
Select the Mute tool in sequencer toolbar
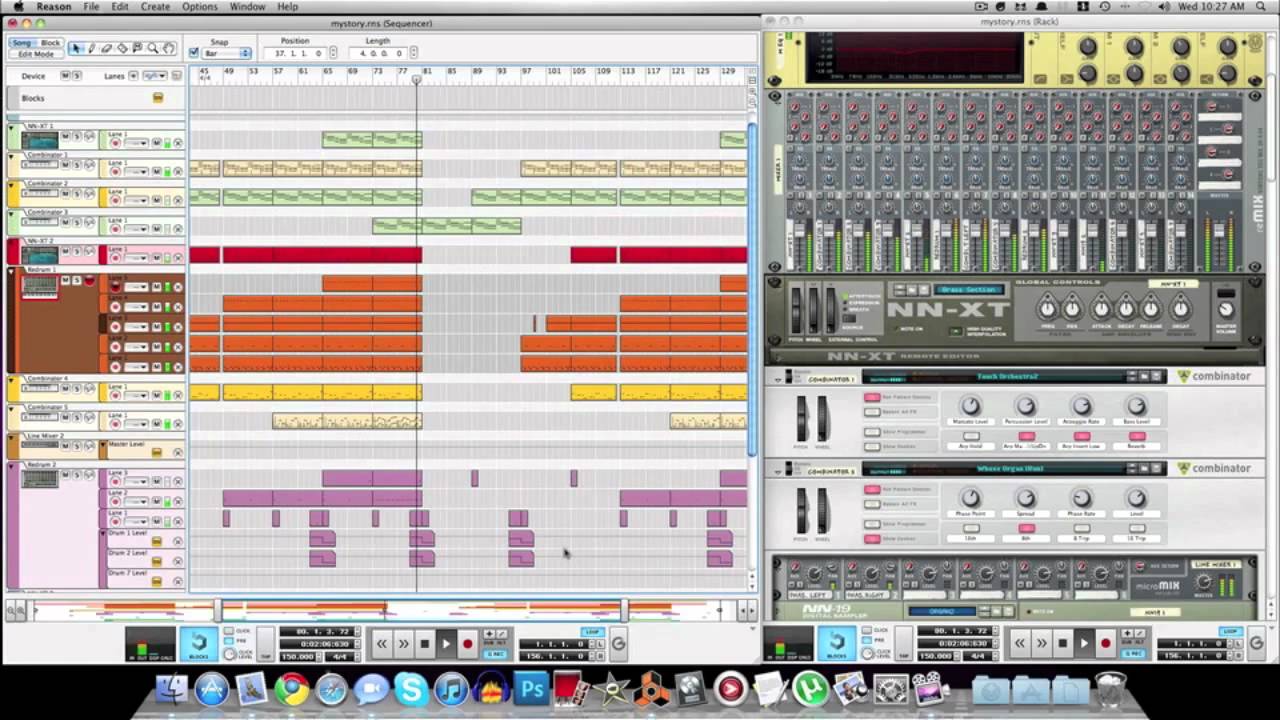tap(137, 48)
